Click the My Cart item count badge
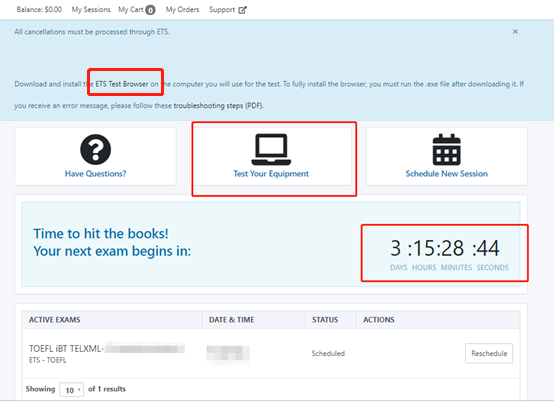This screenshot has height=404, width=554. point(151,10)
